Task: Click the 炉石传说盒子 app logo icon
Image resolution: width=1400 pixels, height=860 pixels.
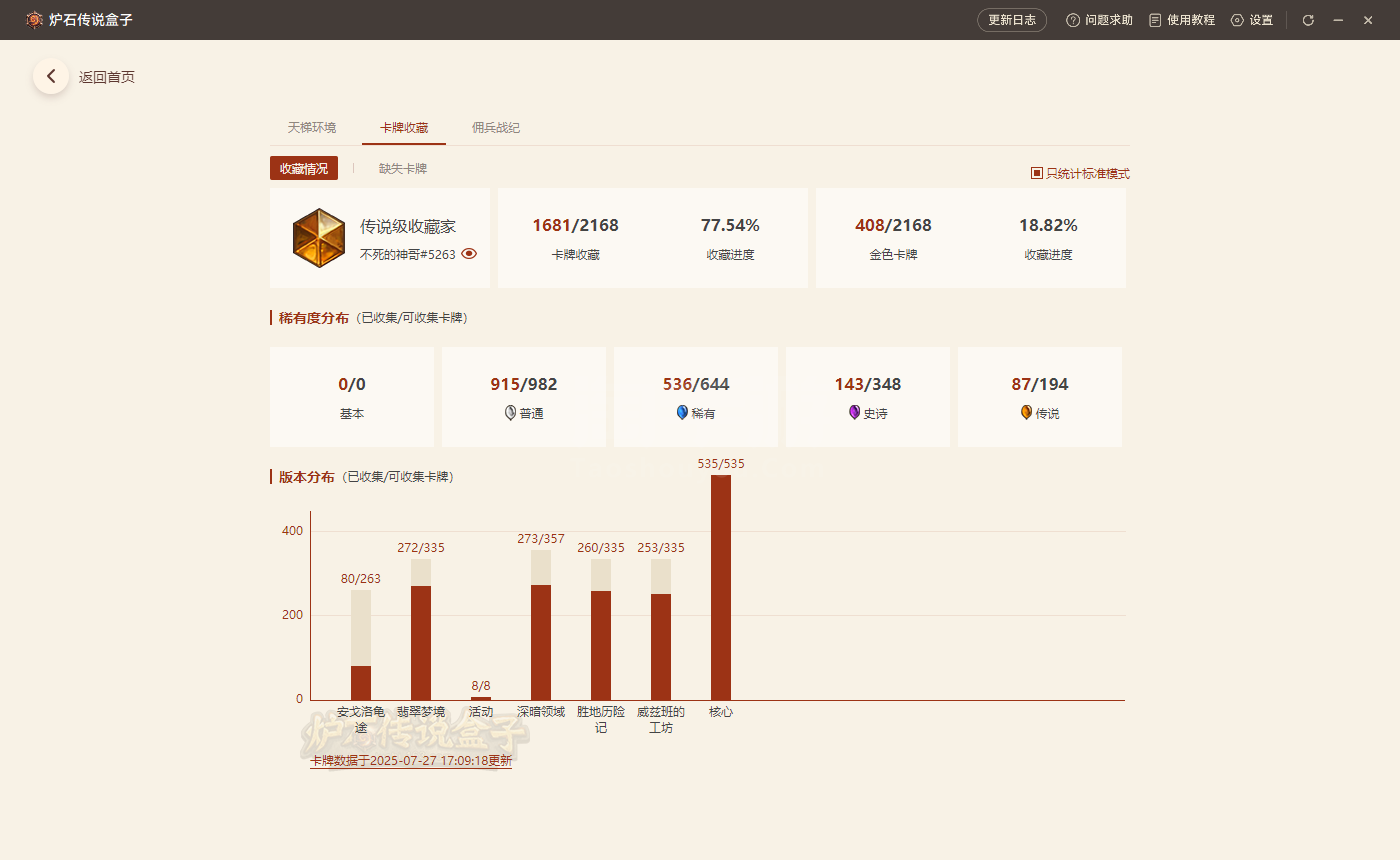Action: 34,20
